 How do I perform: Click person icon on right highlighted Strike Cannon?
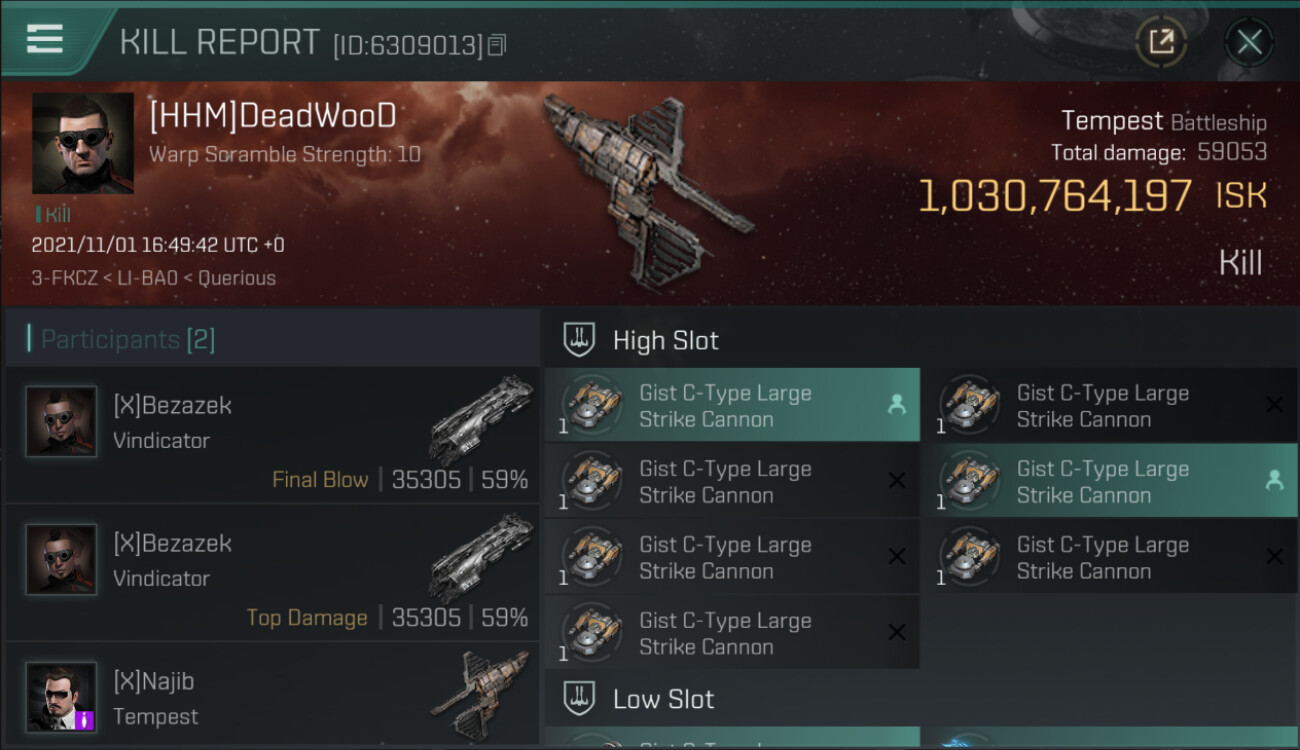1274,480
